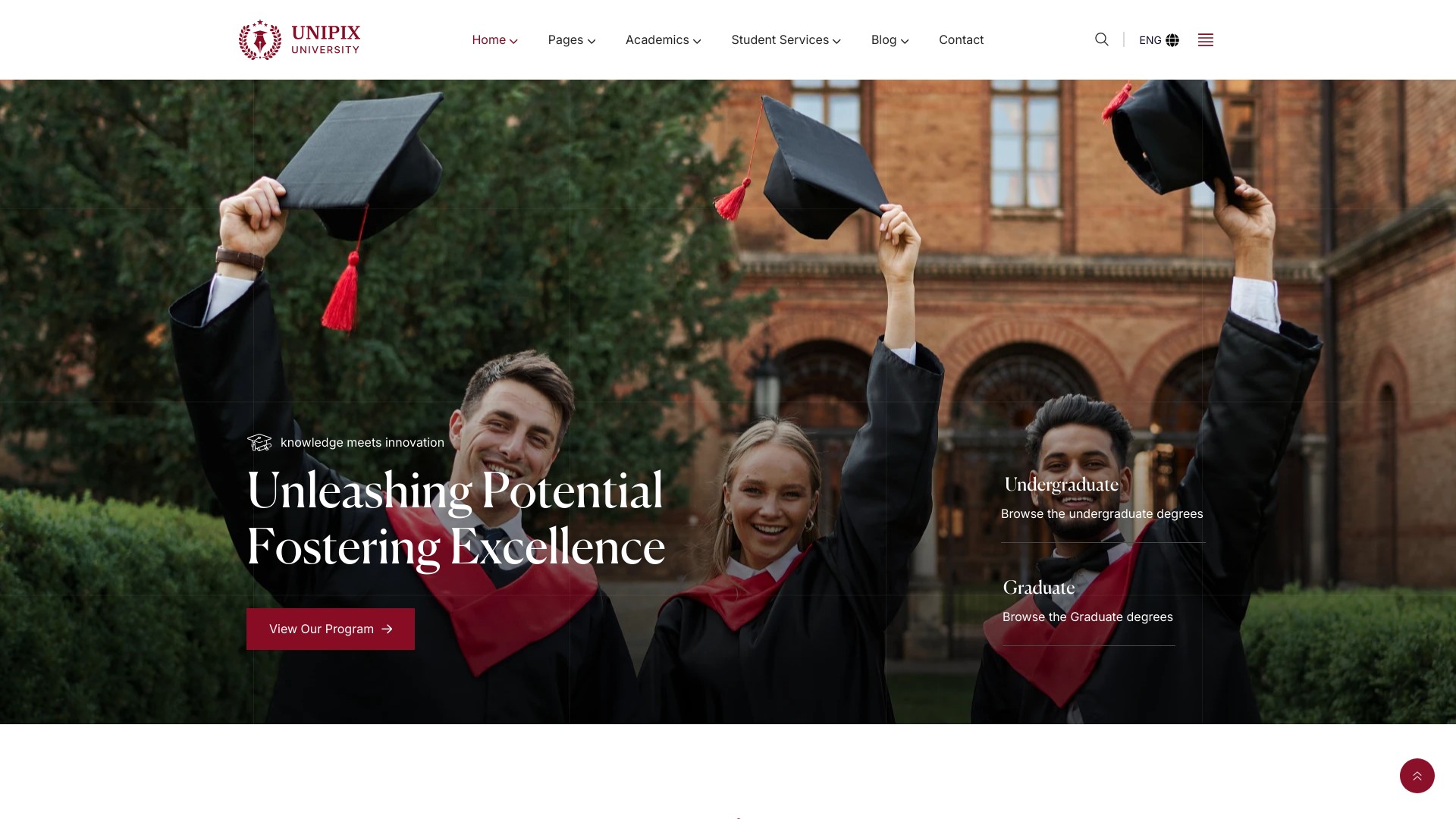
Task: Open the Blog menu item
Action: pyautogui.click(x=890, y=40)
